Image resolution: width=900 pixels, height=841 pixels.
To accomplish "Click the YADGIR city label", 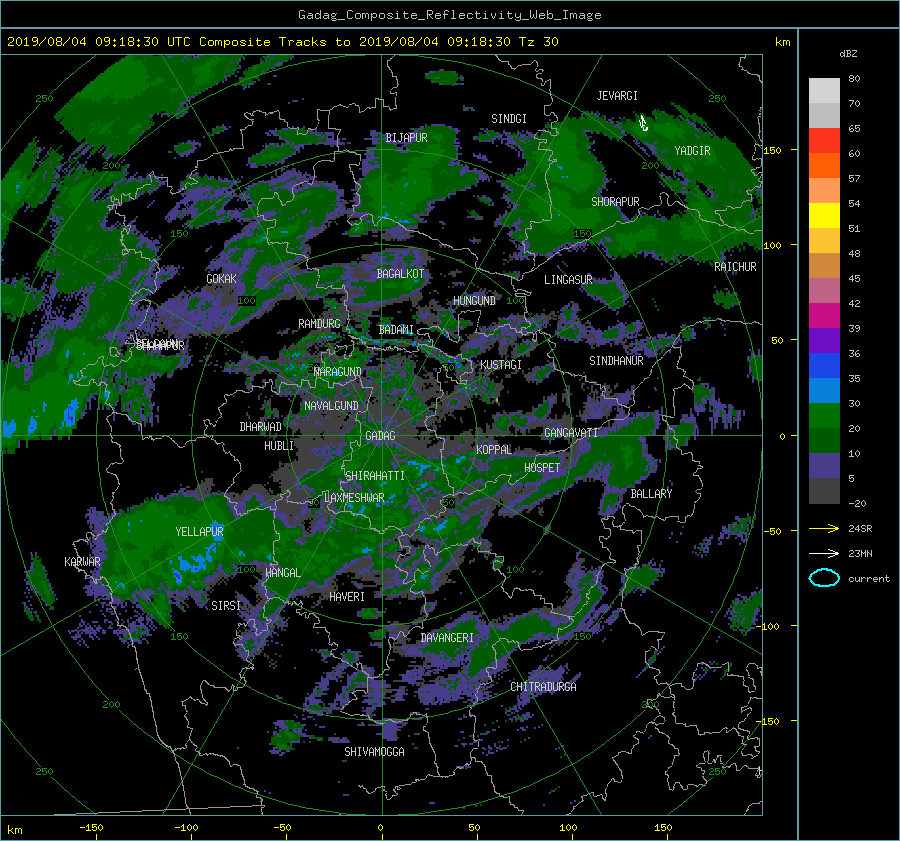I will pyautogui.click(x=692, y=151).
